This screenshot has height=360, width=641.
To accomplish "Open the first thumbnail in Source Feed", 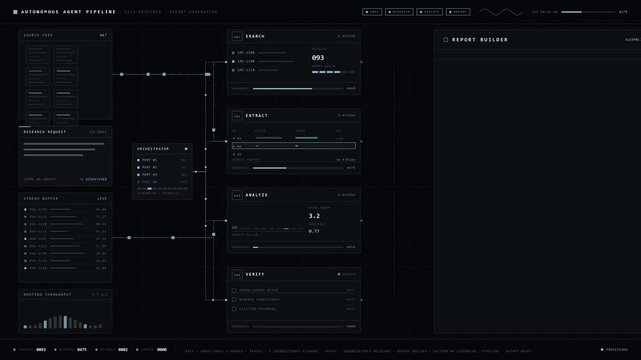I will click(38, 55).
